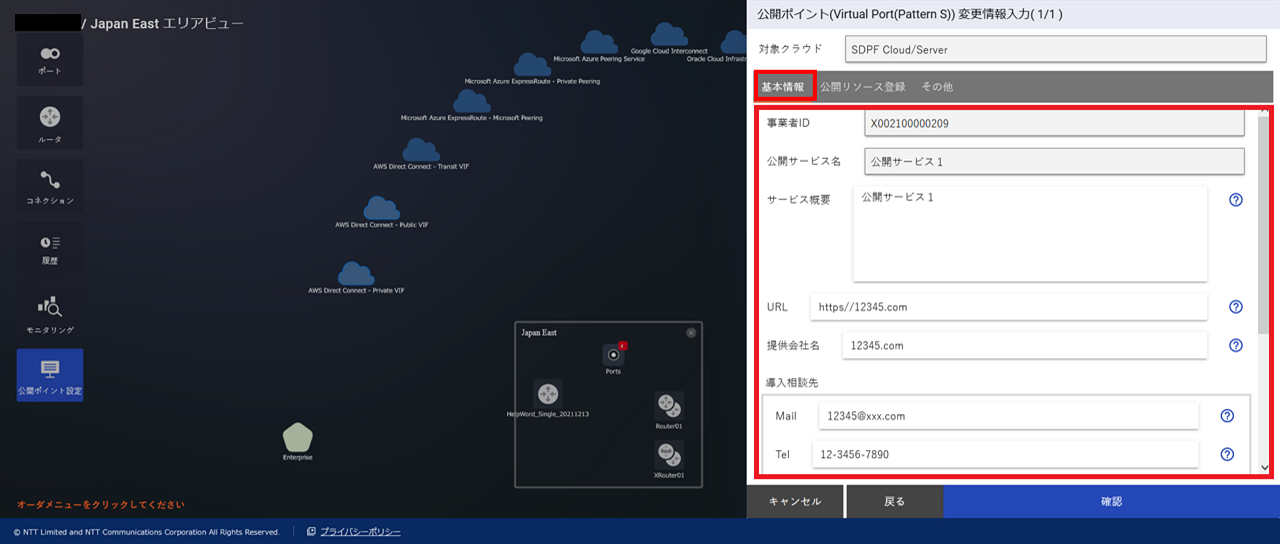Select AWS Direct Connect - Public VIF cloud
The height and width of the screenshot is (544, 1280).
pos(382,208)
